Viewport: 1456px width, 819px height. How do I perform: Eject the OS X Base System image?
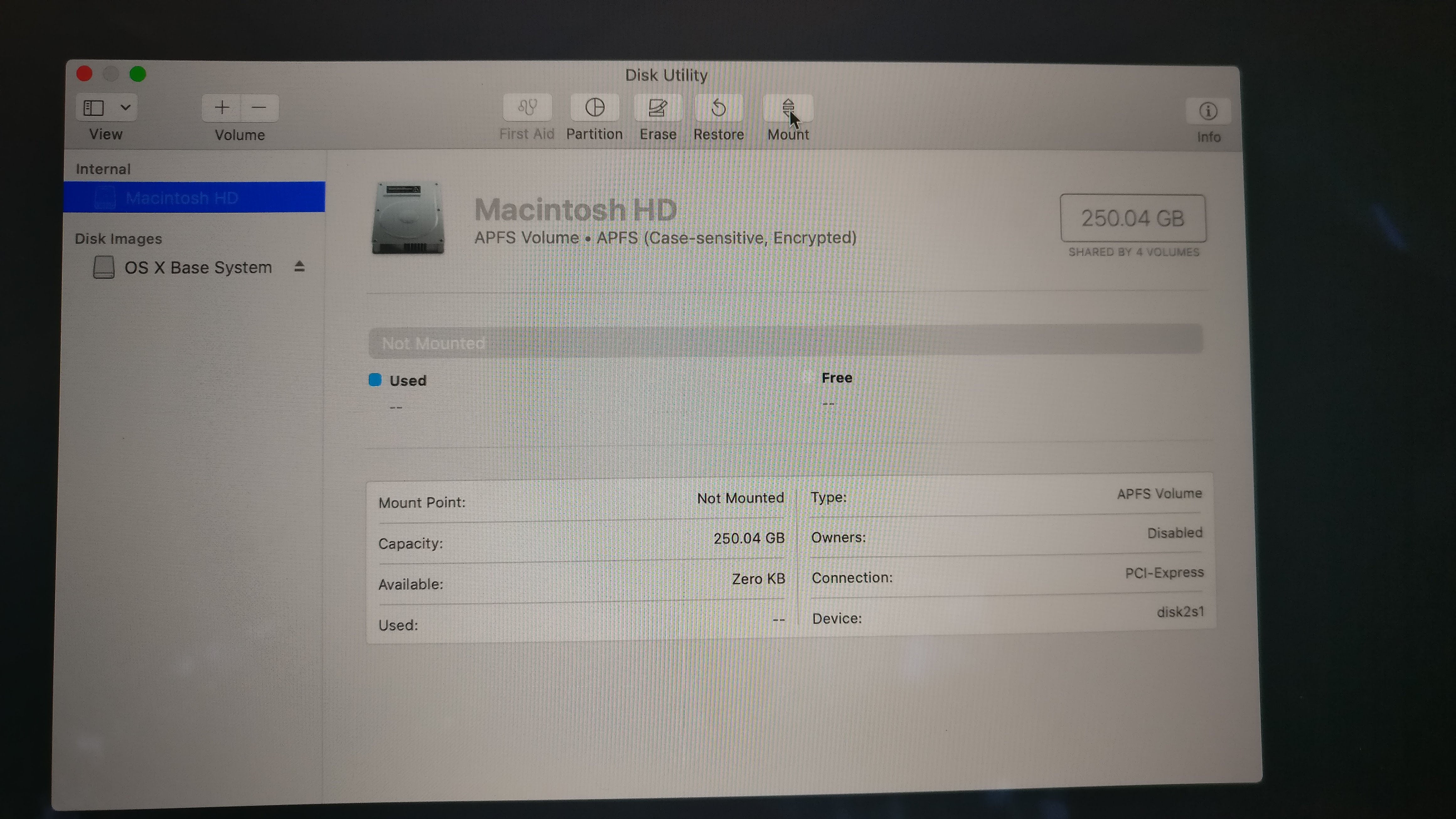click(x=300, y=266)
